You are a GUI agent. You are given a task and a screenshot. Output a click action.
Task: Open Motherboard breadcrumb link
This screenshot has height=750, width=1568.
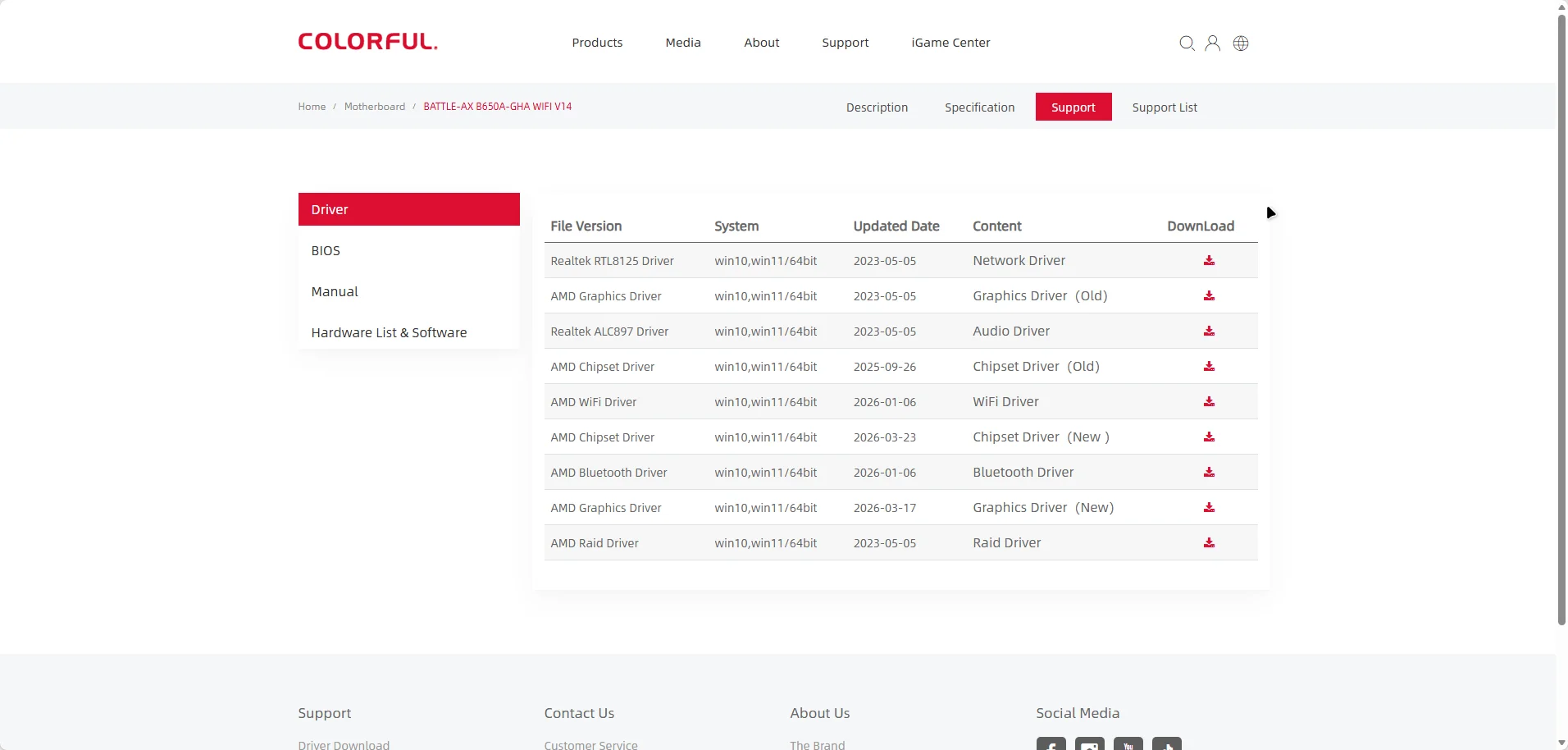click(x=375, y=107)
